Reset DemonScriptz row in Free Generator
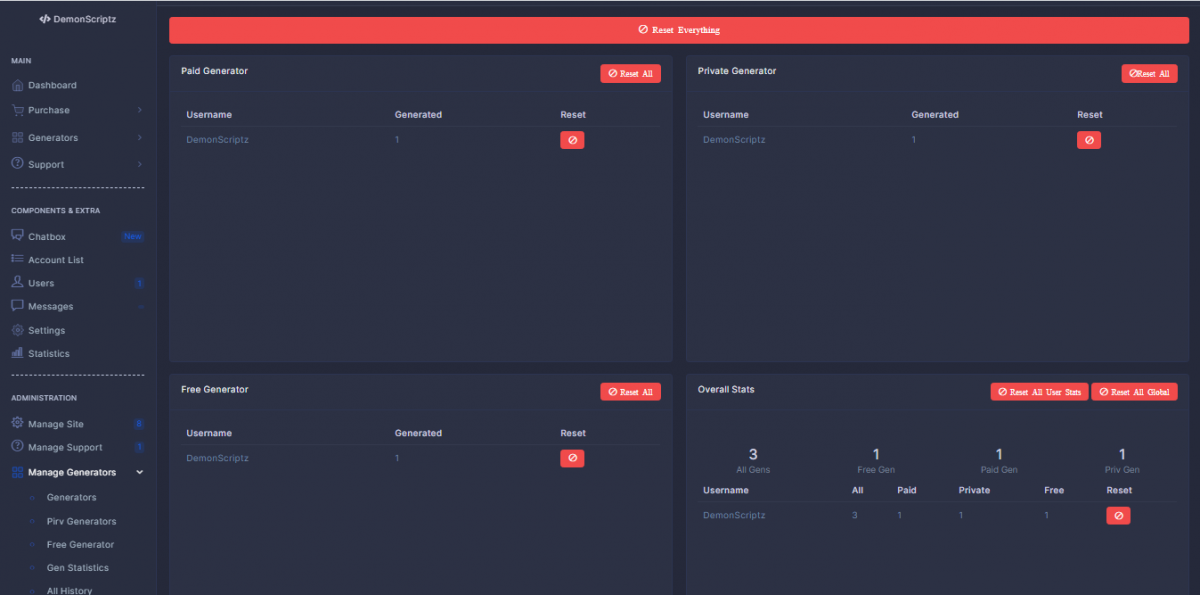This screenshot has height=595, width=1200. pyautogui.click(x=572, y=458)
